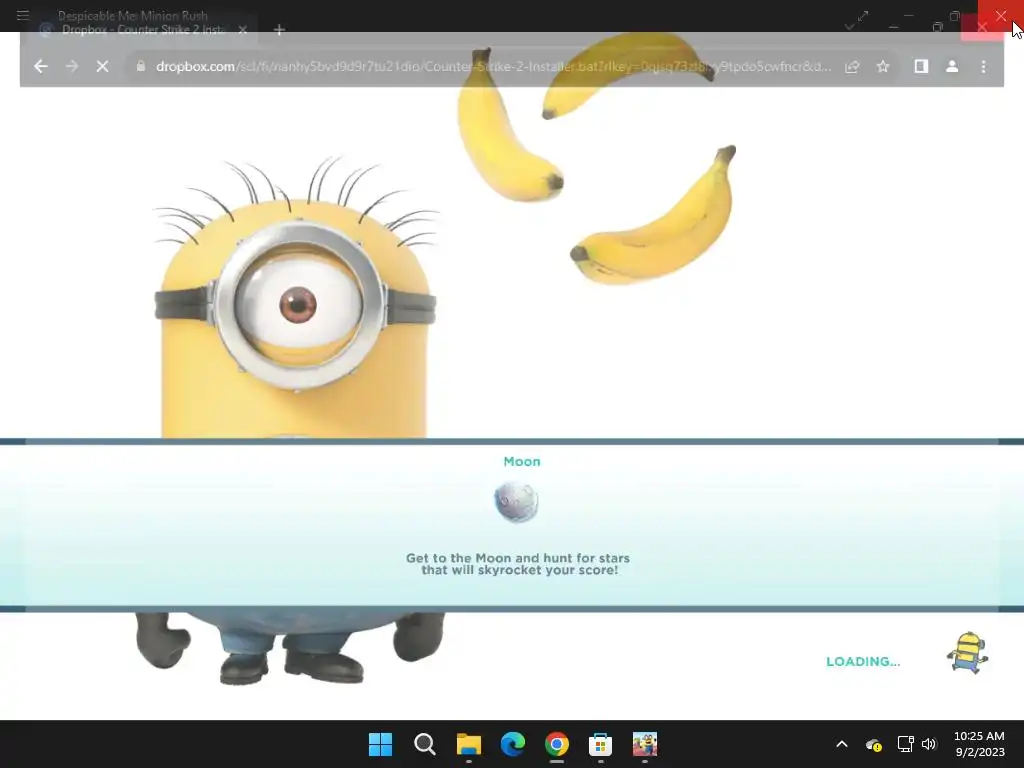This screenshot has width=1024, height=768.
Task: Share this page from the address bar
Action: (852, 67)
